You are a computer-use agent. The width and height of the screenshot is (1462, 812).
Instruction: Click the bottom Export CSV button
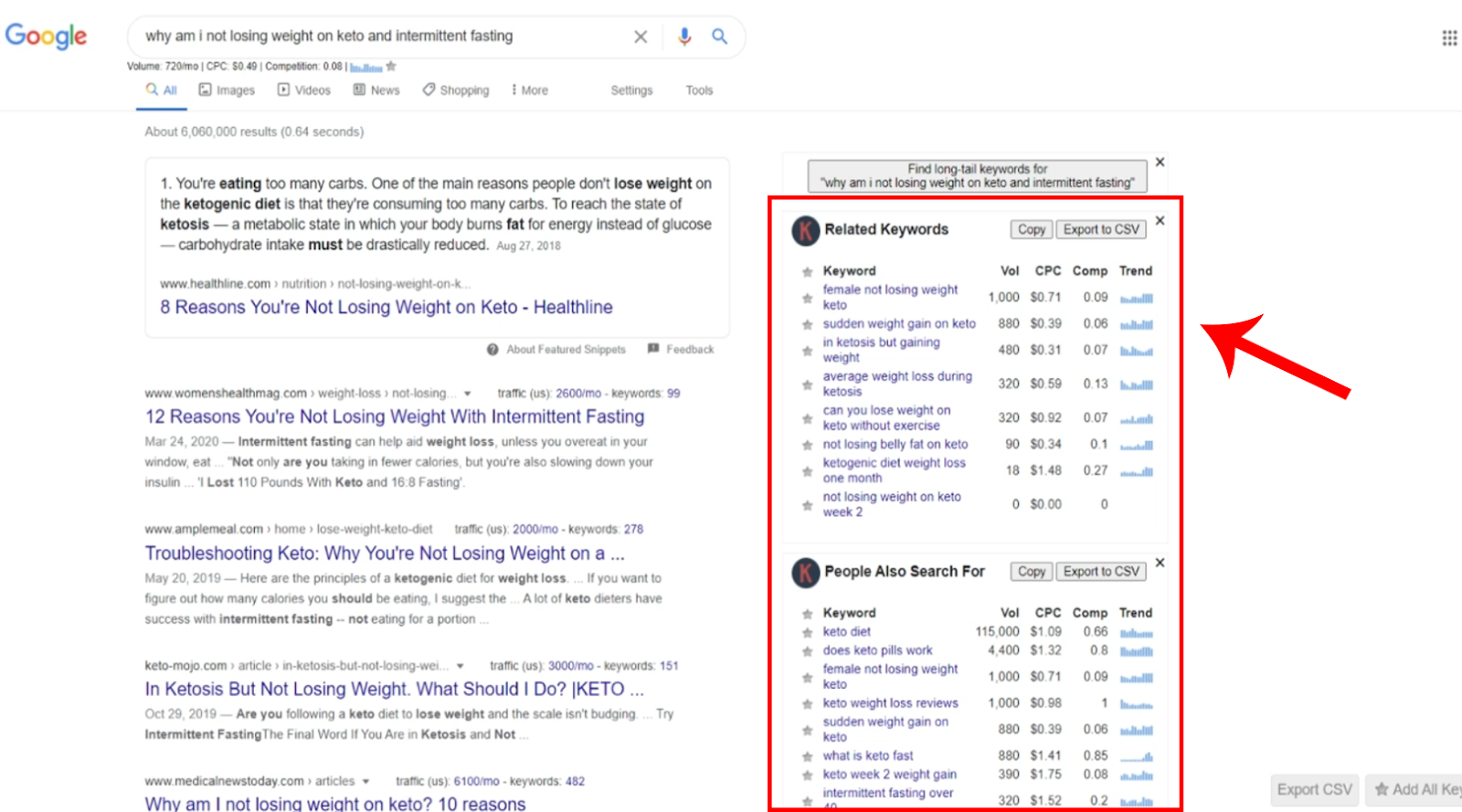(x=1314, y=789)
